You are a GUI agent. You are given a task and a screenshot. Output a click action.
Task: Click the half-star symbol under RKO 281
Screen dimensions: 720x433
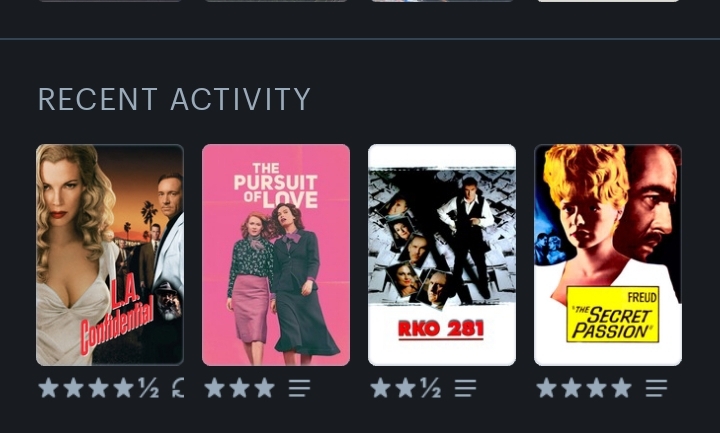[x=431, y=388]
